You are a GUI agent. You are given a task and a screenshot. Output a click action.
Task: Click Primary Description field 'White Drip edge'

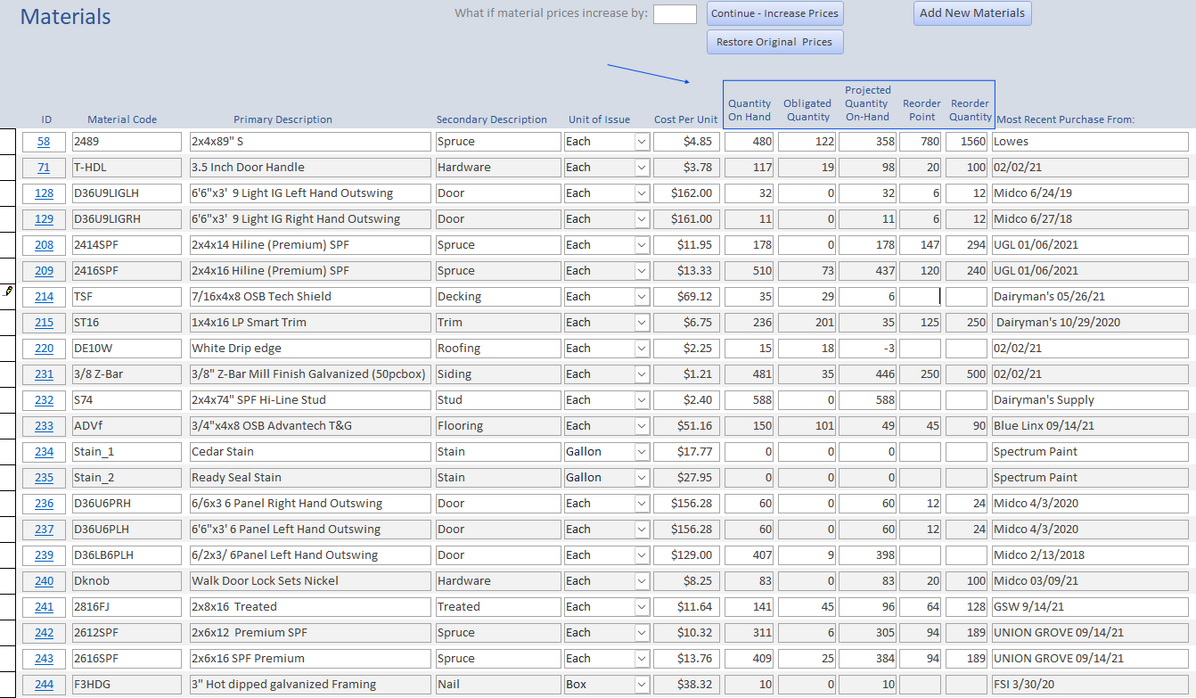(x=309, y=349)
